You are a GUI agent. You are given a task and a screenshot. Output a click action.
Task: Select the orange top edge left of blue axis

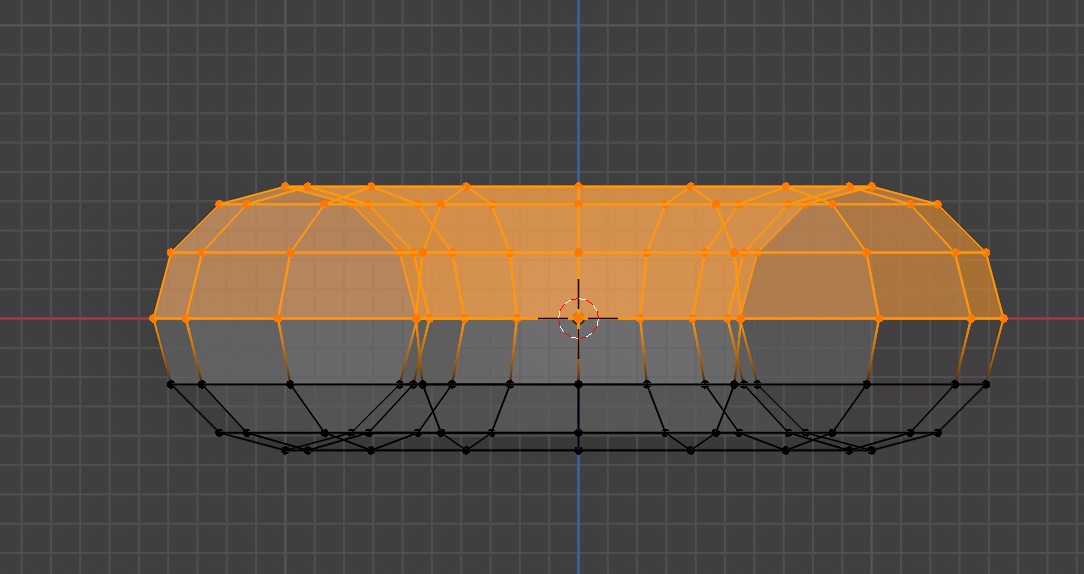point(520,187)
